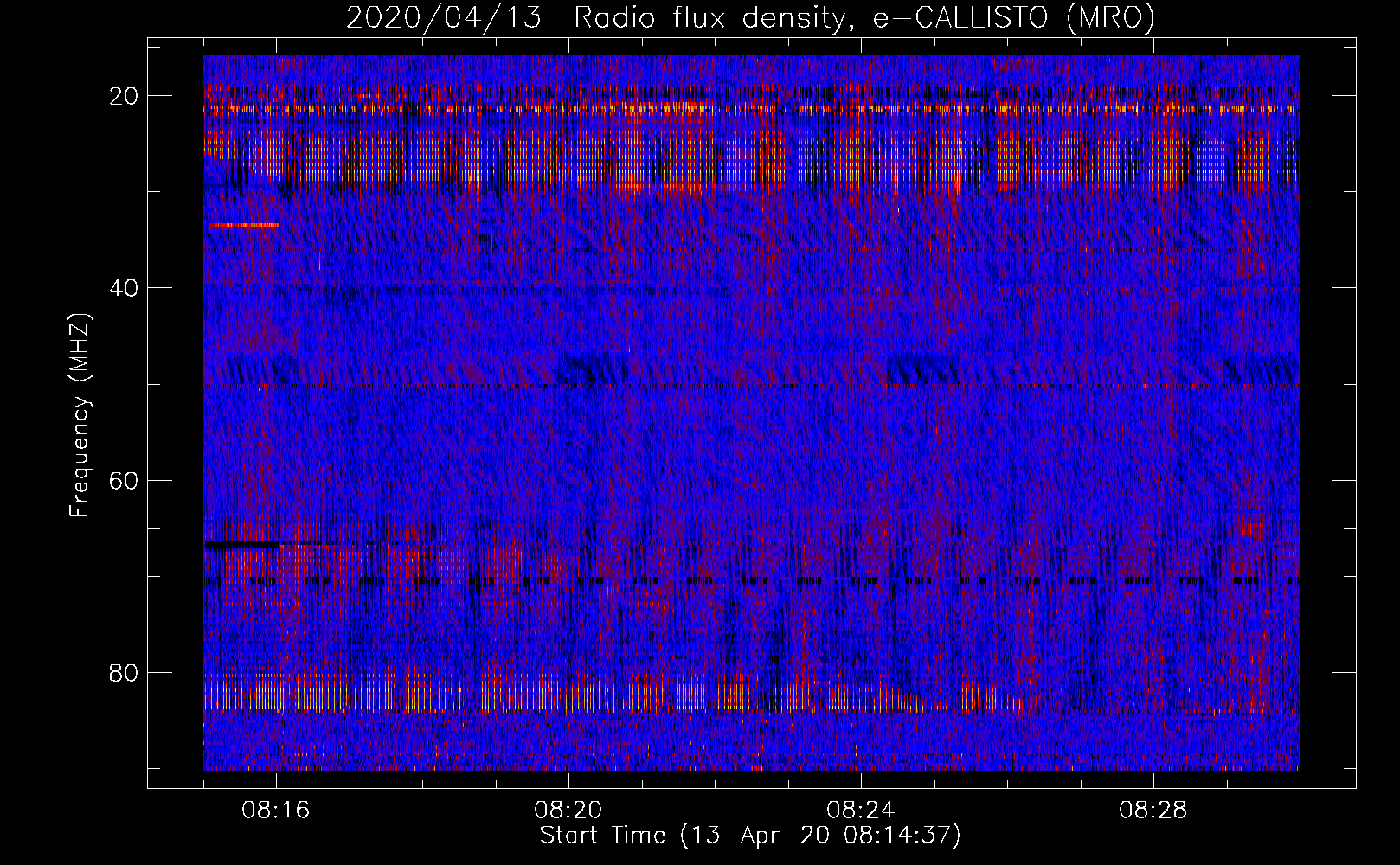Click the 60 MHz frequency tick label

point(125,480)
